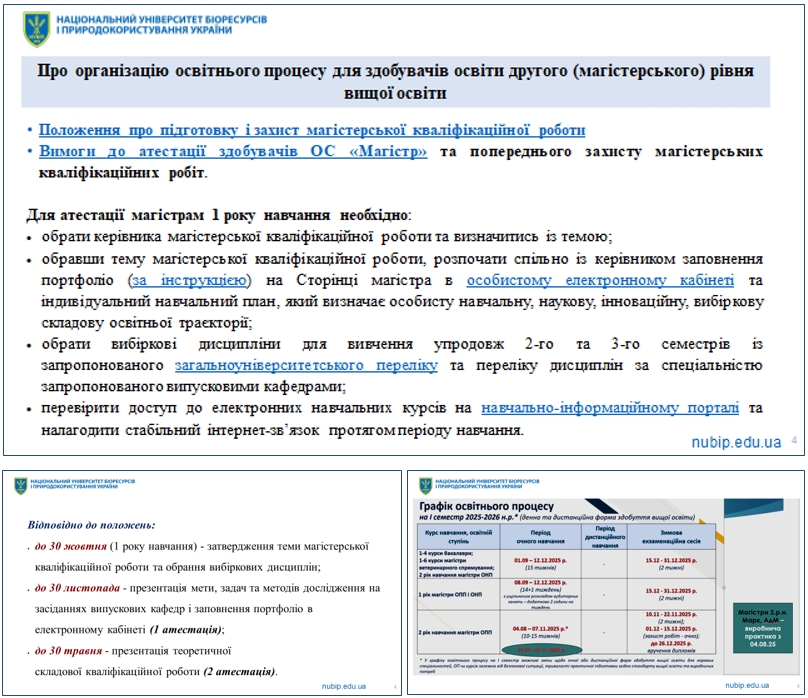The image size is (808, 698).
Task: Click the NUBiP crest logo in the 'Відповідно до положень' slide
Action: (21, 485)
